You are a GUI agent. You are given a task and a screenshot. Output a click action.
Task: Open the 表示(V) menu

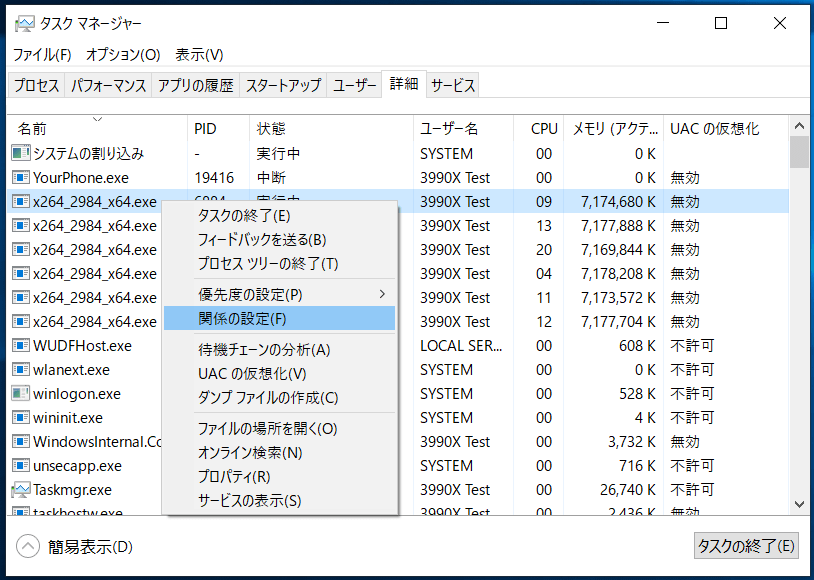(x=199, y=55)
